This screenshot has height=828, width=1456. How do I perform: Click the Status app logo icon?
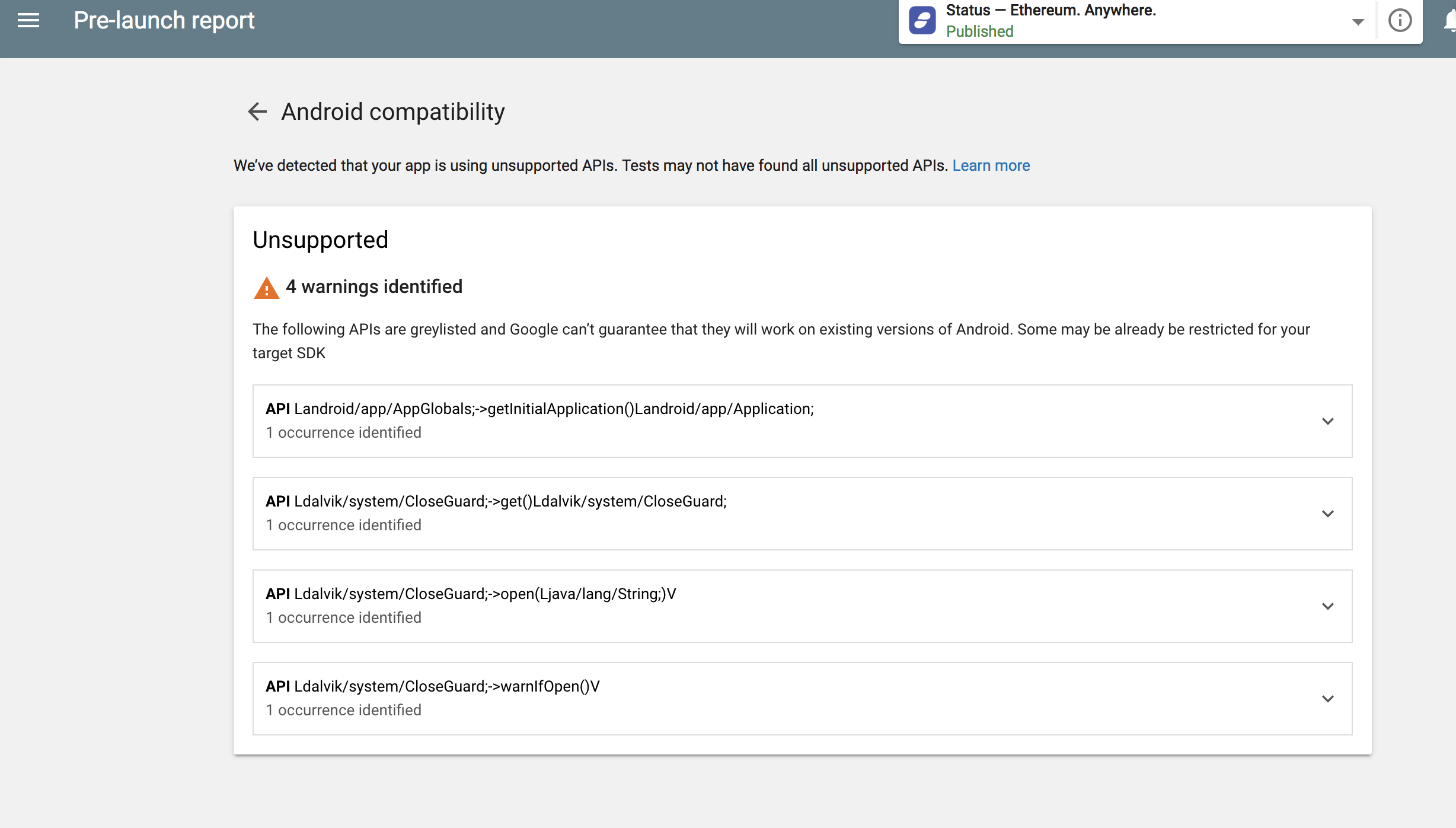[922, 21]
